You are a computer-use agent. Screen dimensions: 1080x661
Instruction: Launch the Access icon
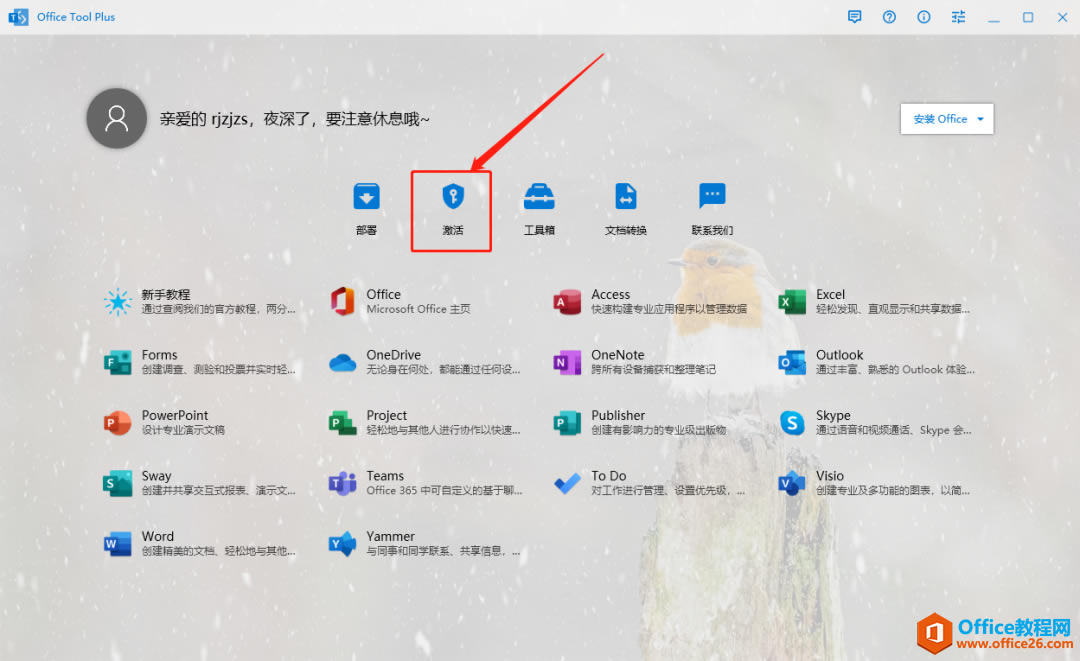click(567, 302)
